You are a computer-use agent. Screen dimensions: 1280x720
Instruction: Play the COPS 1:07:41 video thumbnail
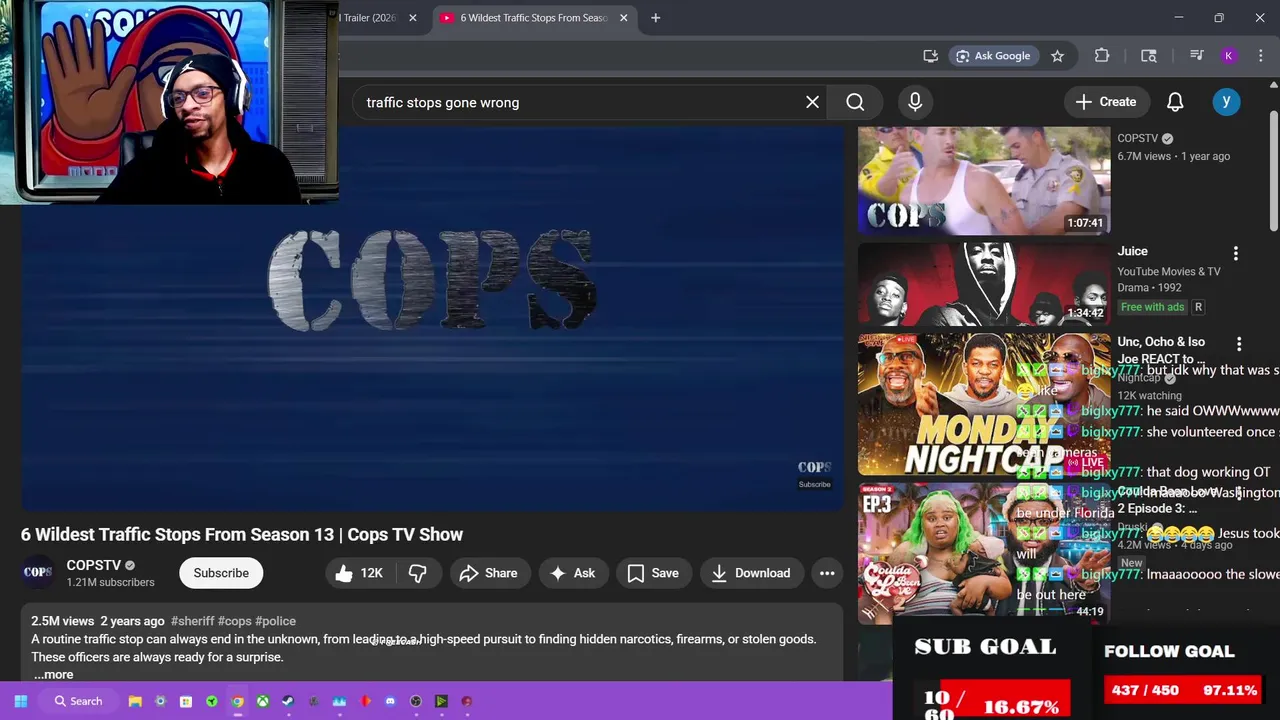pos(984,180)
